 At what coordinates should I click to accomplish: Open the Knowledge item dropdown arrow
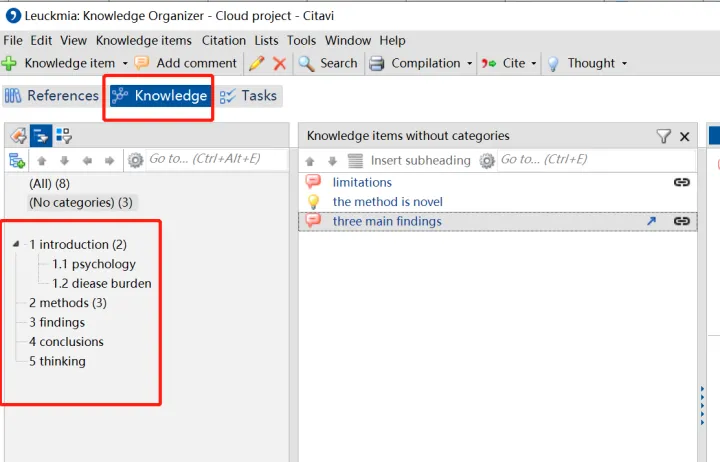click(125, 63)
